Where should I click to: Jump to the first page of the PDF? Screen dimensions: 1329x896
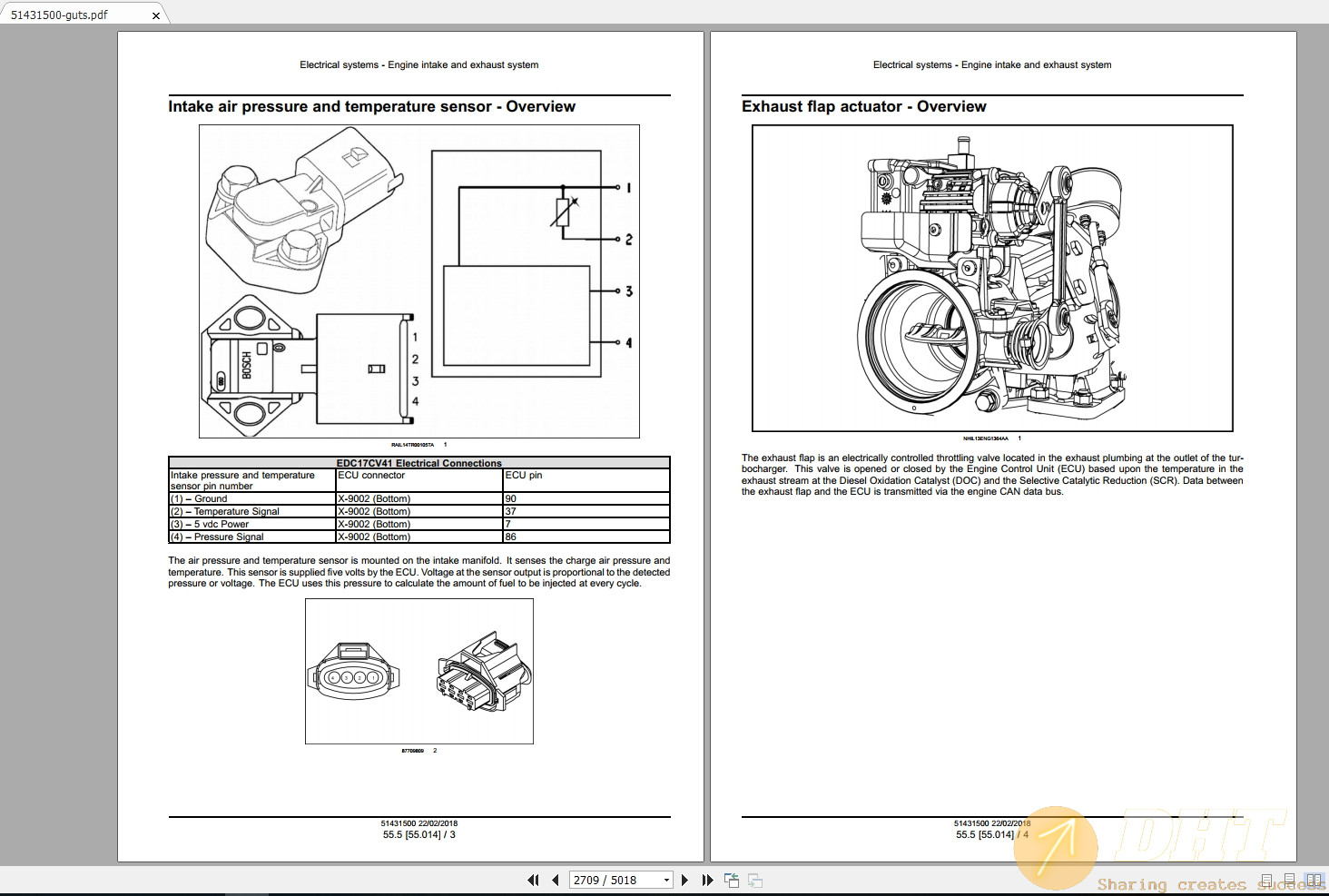tap(534, 880)
